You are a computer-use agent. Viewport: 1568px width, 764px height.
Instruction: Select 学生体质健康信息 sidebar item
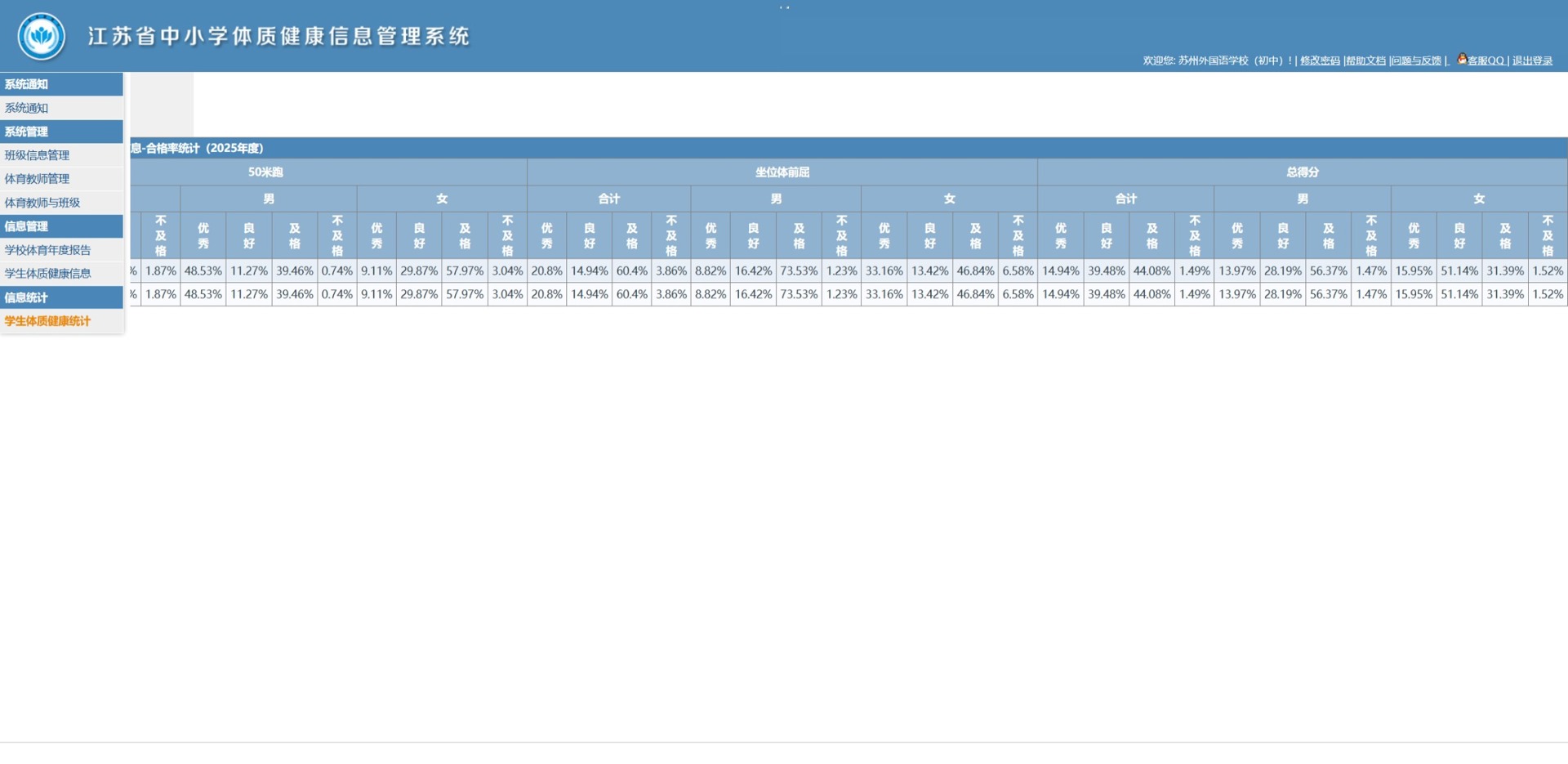(x=47, y=274)
